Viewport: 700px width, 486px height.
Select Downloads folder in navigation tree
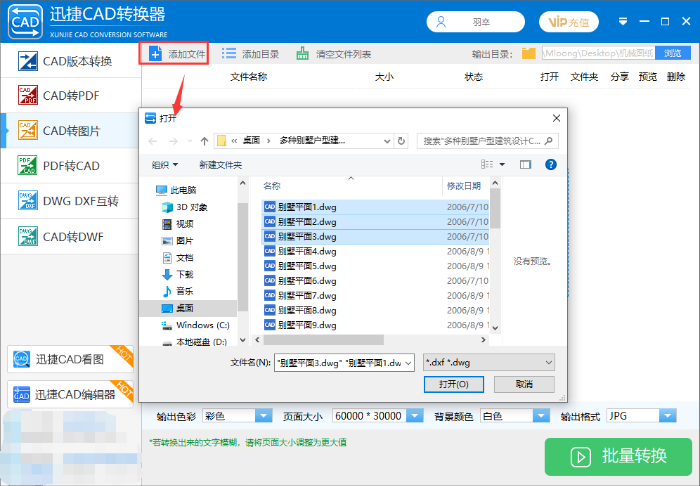178,274
